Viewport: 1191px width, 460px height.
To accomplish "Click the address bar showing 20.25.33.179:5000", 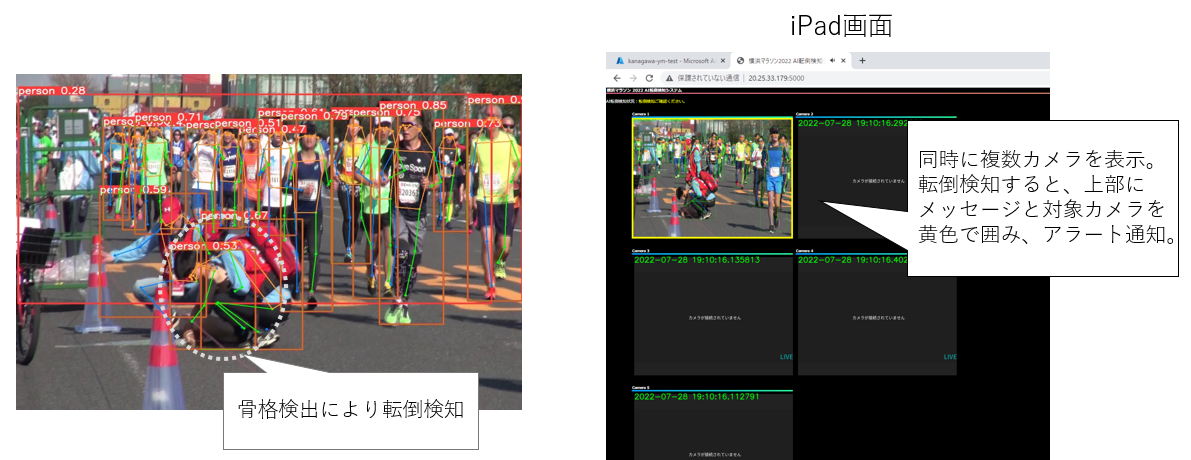I will (x=855, y=78).
